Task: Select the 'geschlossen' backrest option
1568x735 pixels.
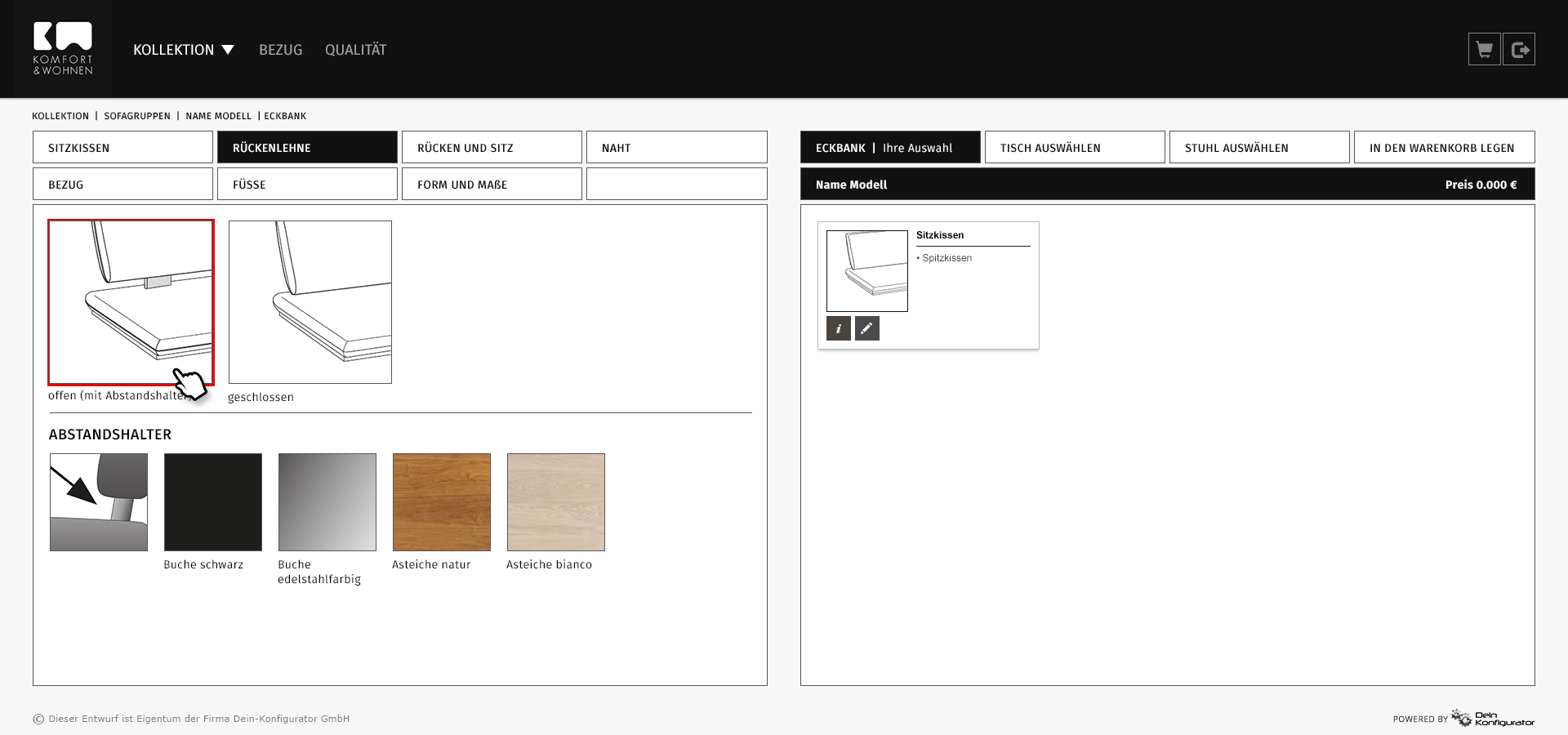Action: [x=310, y=301]
